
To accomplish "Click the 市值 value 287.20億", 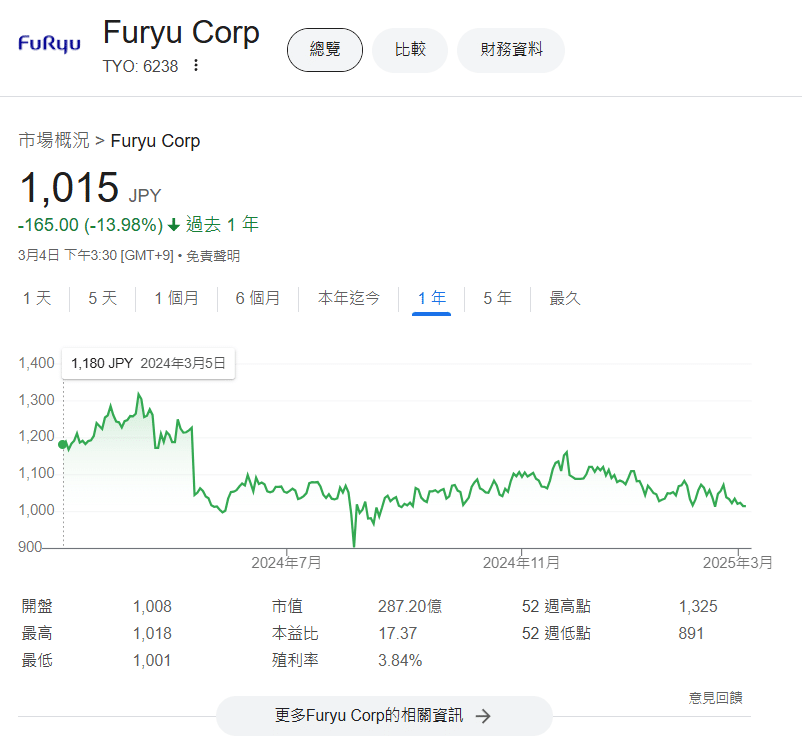I will point(410,606).
